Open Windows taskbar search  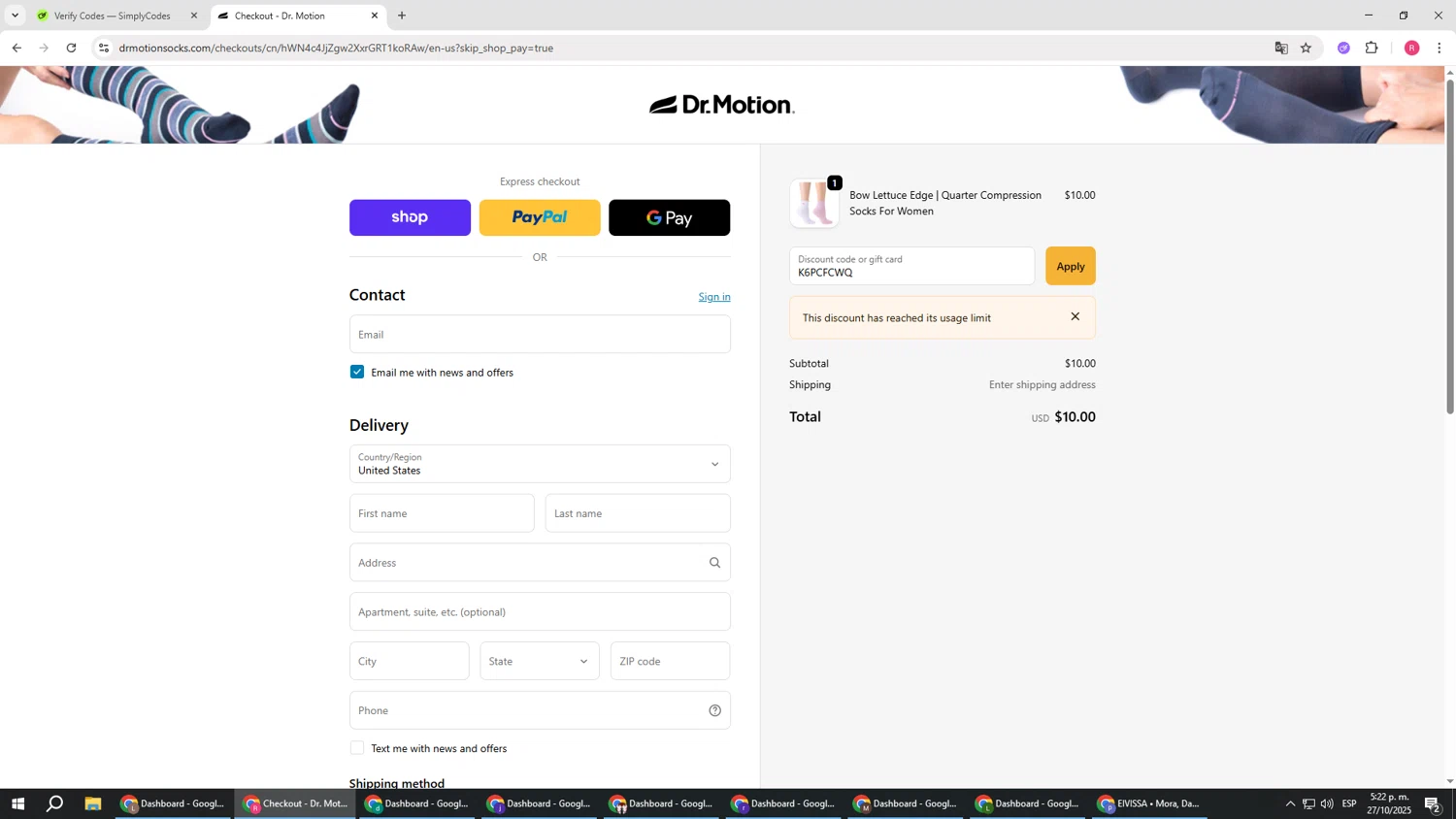(55, 803)
